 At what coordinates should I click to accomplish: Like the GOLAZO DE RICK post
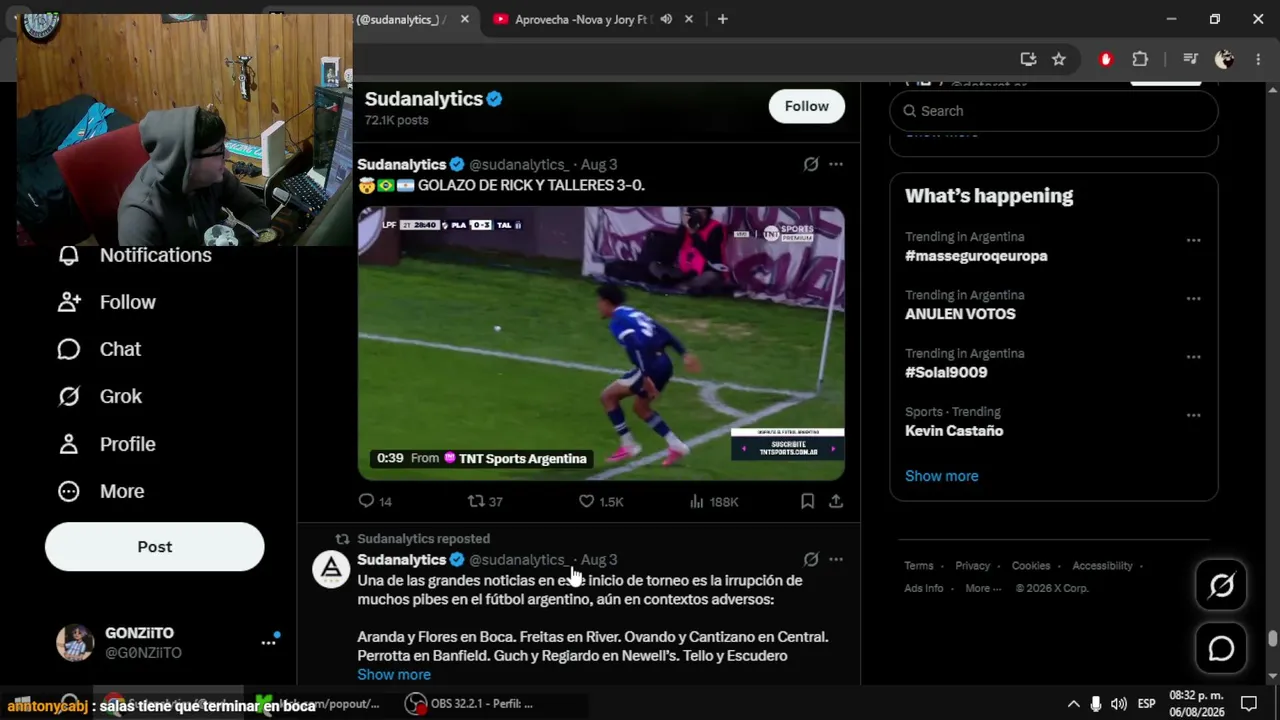[601, 501]
